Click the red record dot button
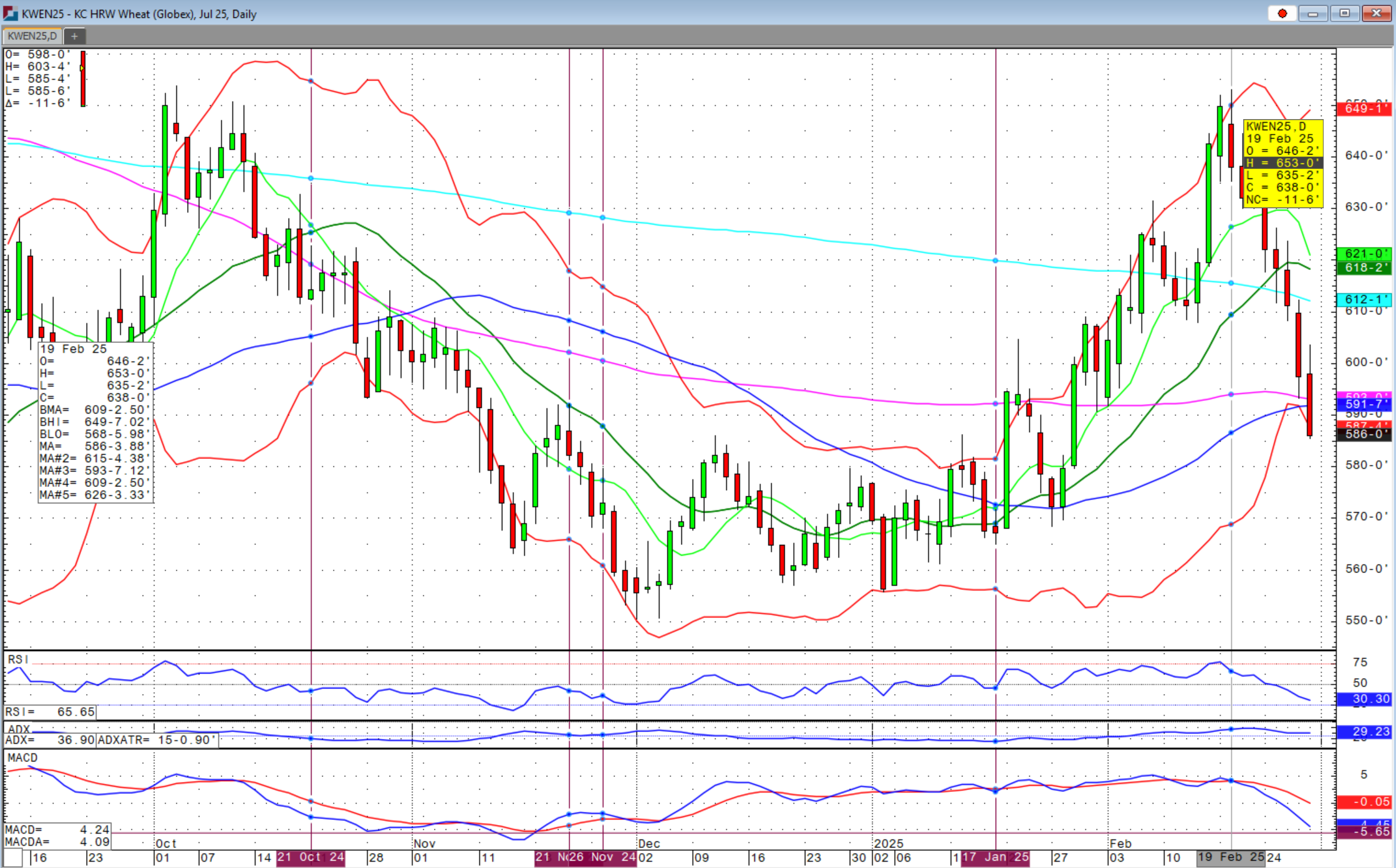 pyautogui.click(x=1282, y=13)
